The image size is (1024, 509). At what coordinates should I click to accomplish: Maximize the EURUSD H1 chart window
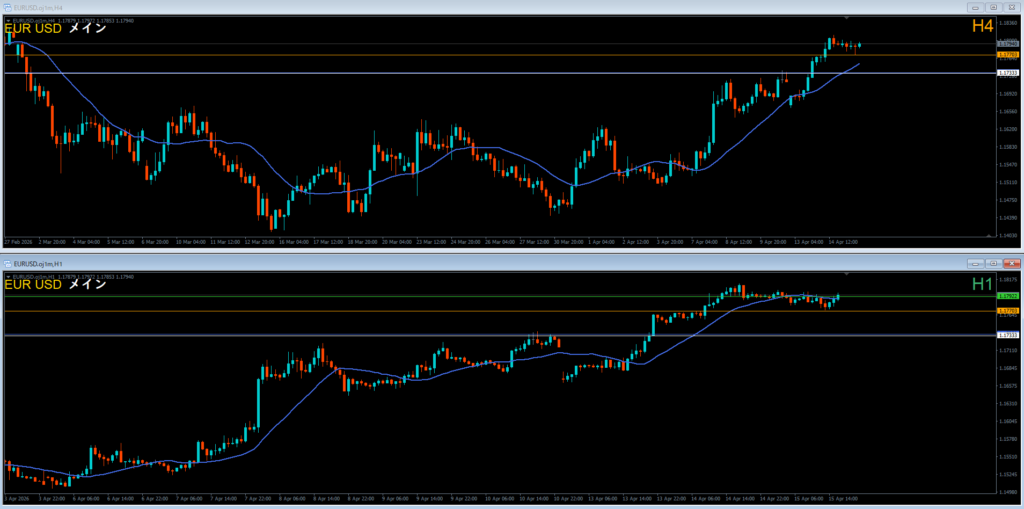[x=994, y=263]
